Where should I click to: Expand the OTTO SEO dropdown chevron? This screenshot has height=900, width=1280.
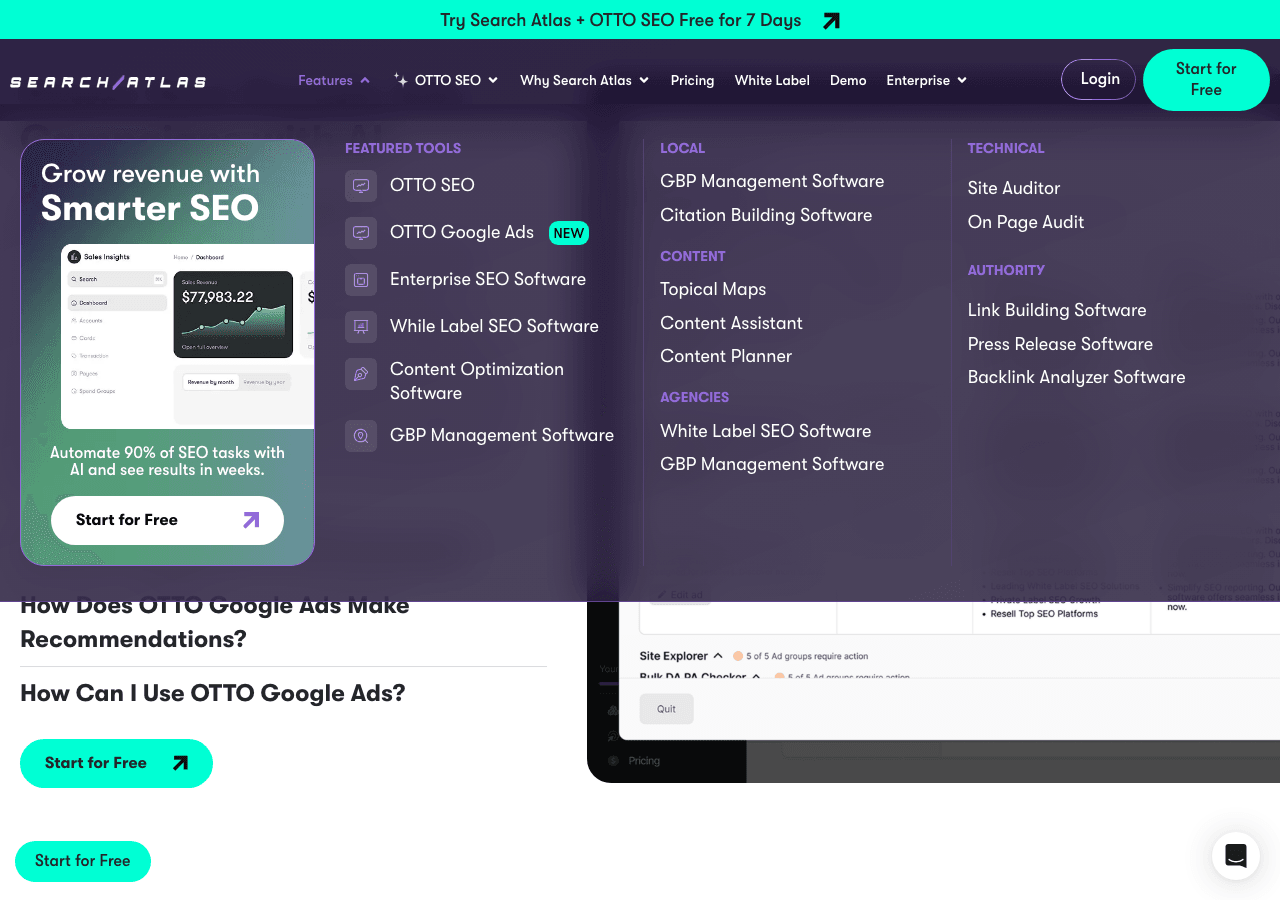[x=493, y=80]
